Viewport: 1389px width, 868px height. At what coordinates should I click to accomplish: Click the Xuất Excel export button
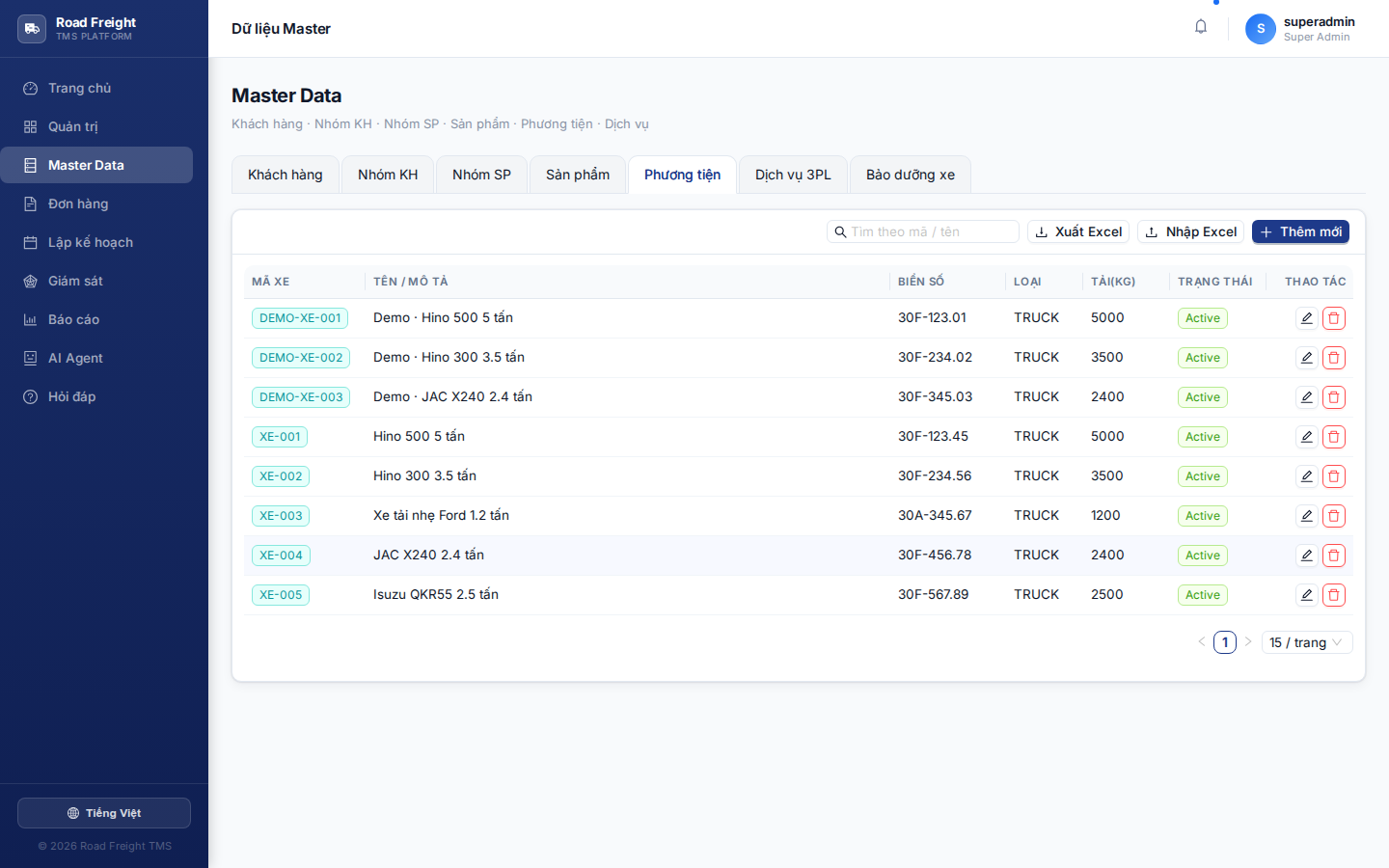tap(1078, 231)
